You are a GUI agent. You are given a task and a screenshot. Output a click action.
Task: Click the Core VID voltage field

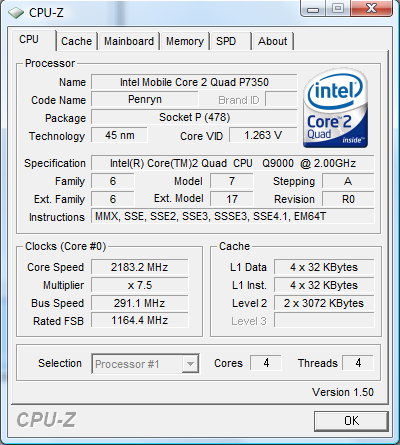click(x=263, y=135)
